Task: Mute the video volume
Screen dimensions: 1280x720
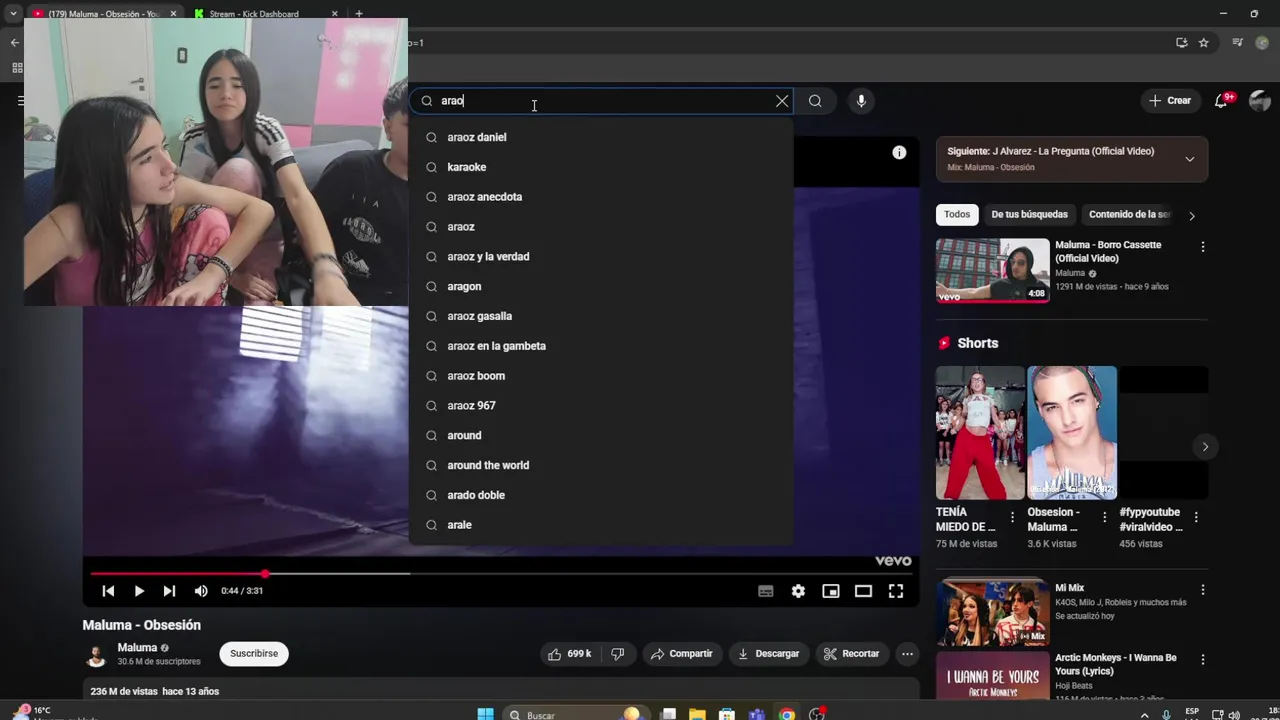Action: (x=201, y=591)
